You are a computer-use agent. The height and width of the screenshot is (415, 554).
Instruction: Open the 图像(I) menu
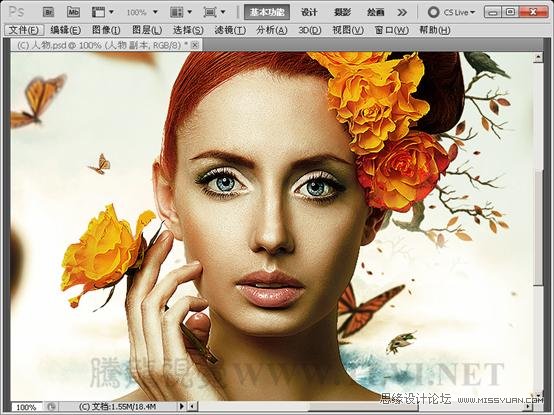coord(106,30)
